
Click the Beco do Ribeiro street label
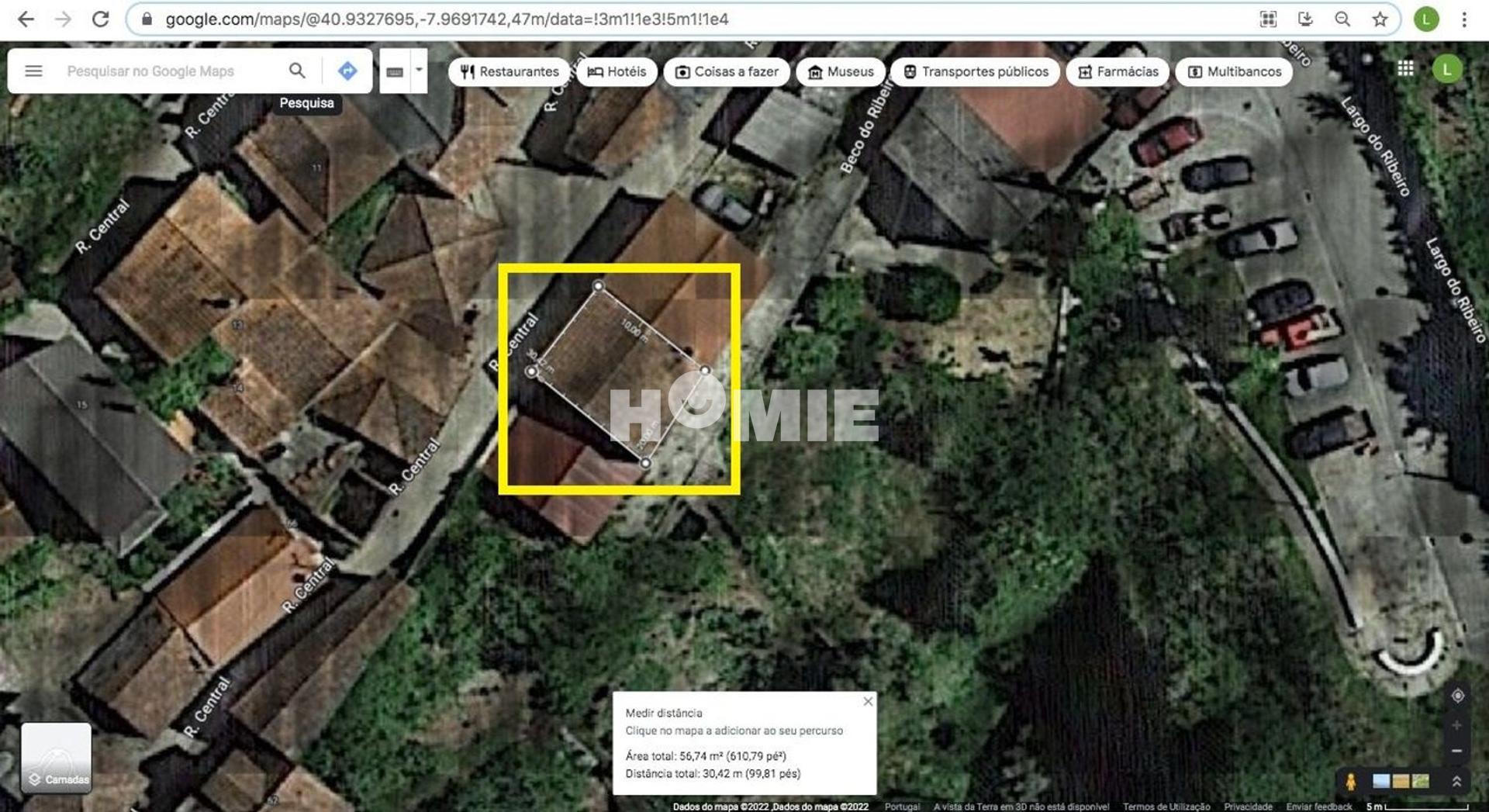[x=867, y=126]
